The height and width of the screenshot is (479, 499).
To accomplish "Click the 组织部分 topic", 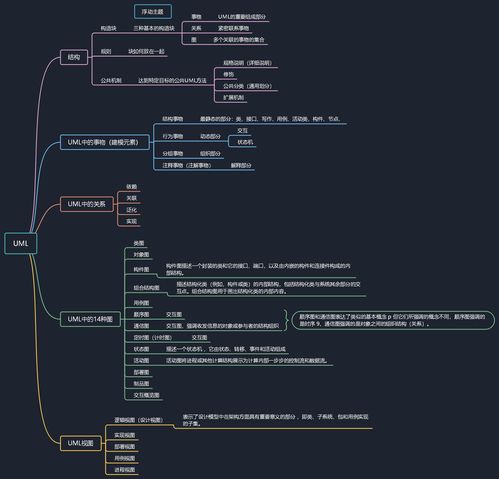I will coord(210,154).
